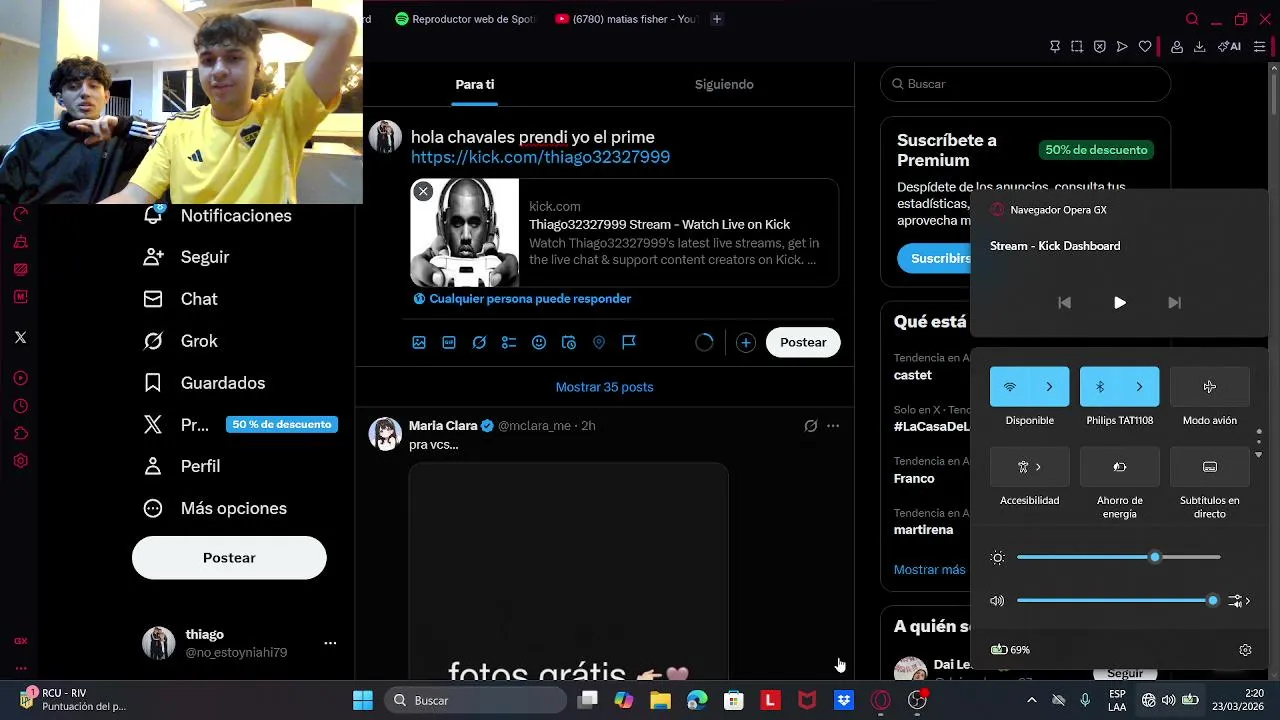Image resolution: width=1280 pixels, height=720 pixels.
Task: Show hidden system tray icons
Action: 1032,700
